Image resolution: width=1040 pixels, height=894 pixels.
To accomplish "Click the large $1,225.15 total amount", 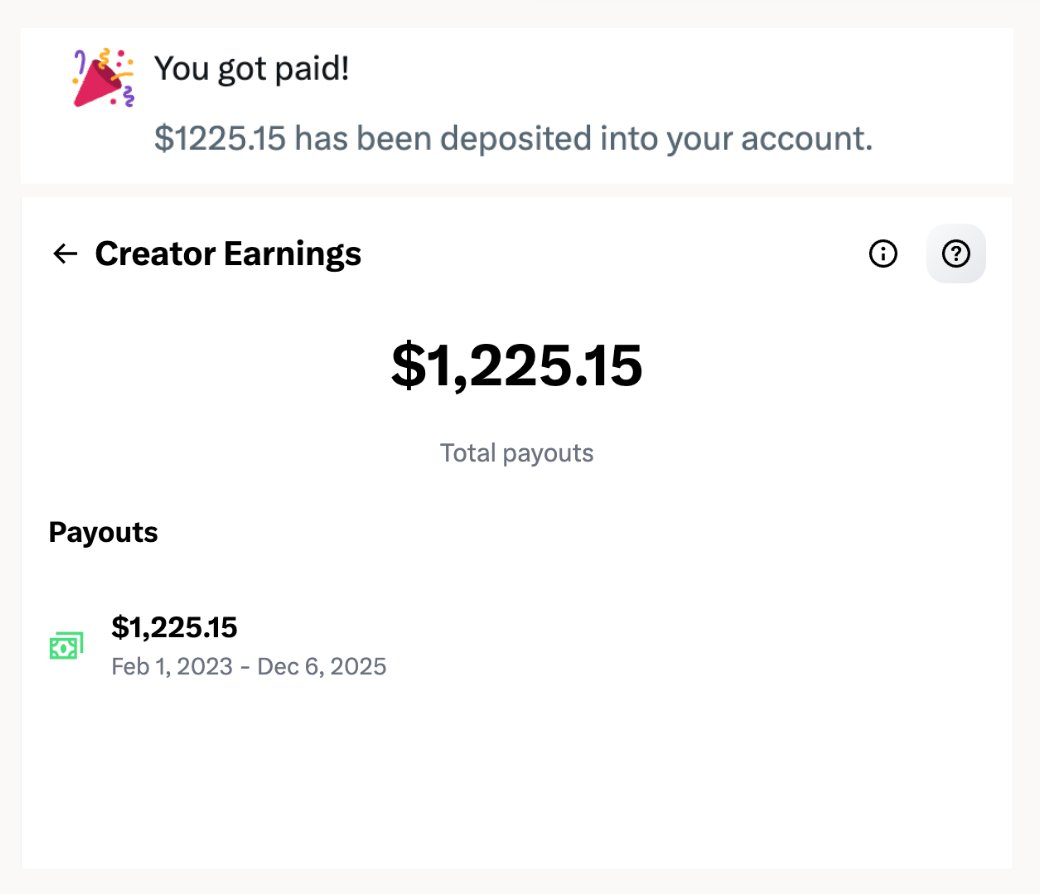I will coord(516,365).
